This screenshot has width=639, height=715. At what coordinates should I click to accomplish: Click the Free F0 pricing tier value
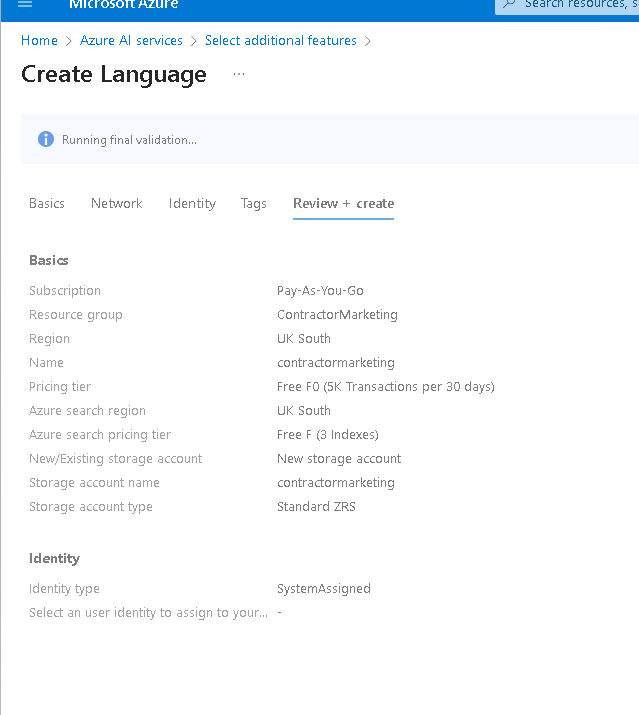coord(386,387)
